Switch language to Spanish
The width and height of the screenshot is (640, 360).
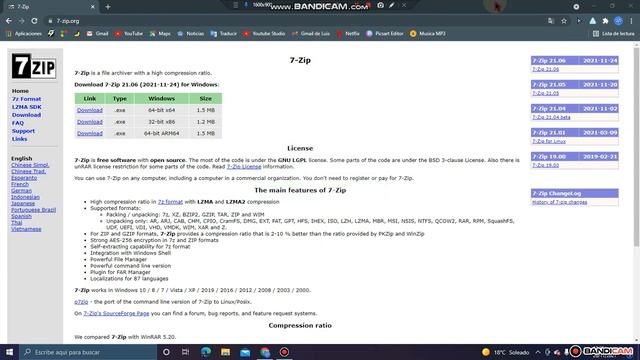(x=21, y=216)
